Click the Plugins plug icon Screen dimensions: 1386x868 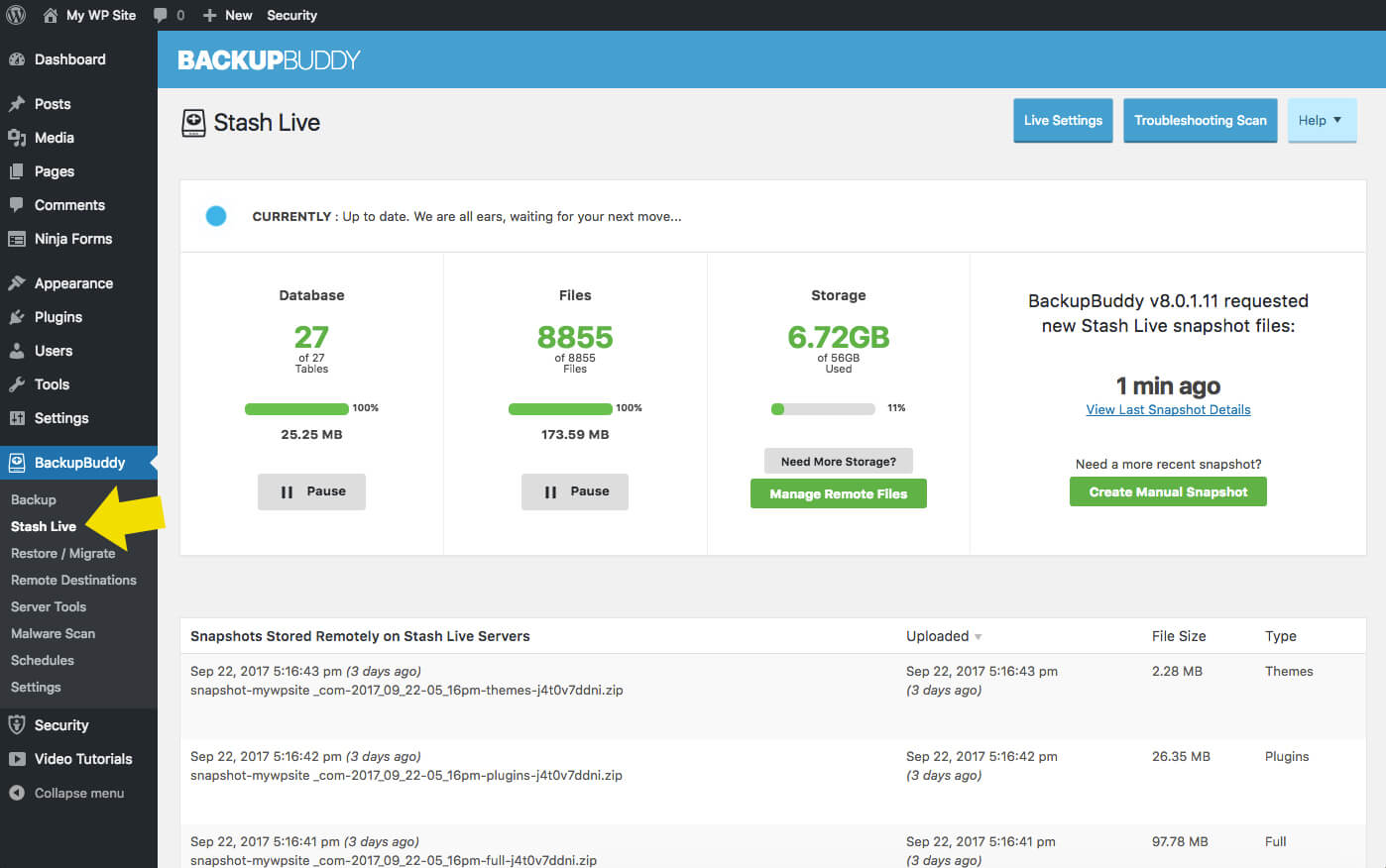17,317
